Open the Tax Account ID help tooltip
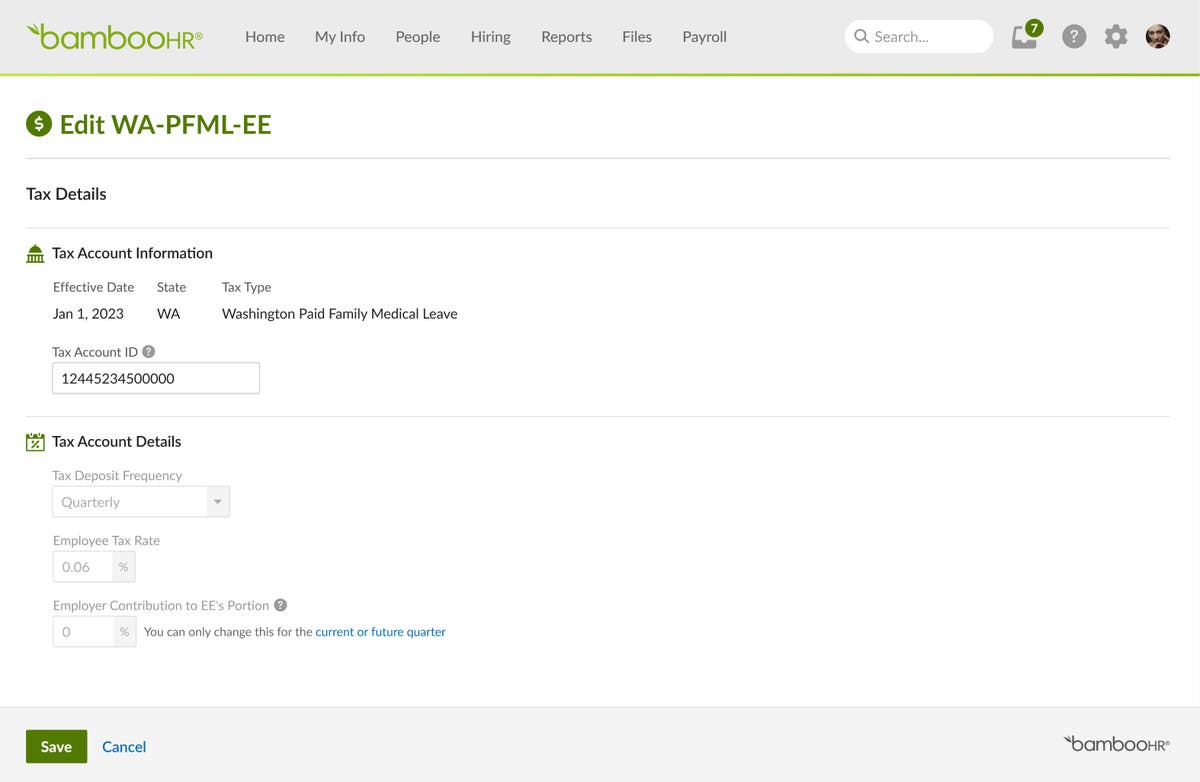 [147, 351]
